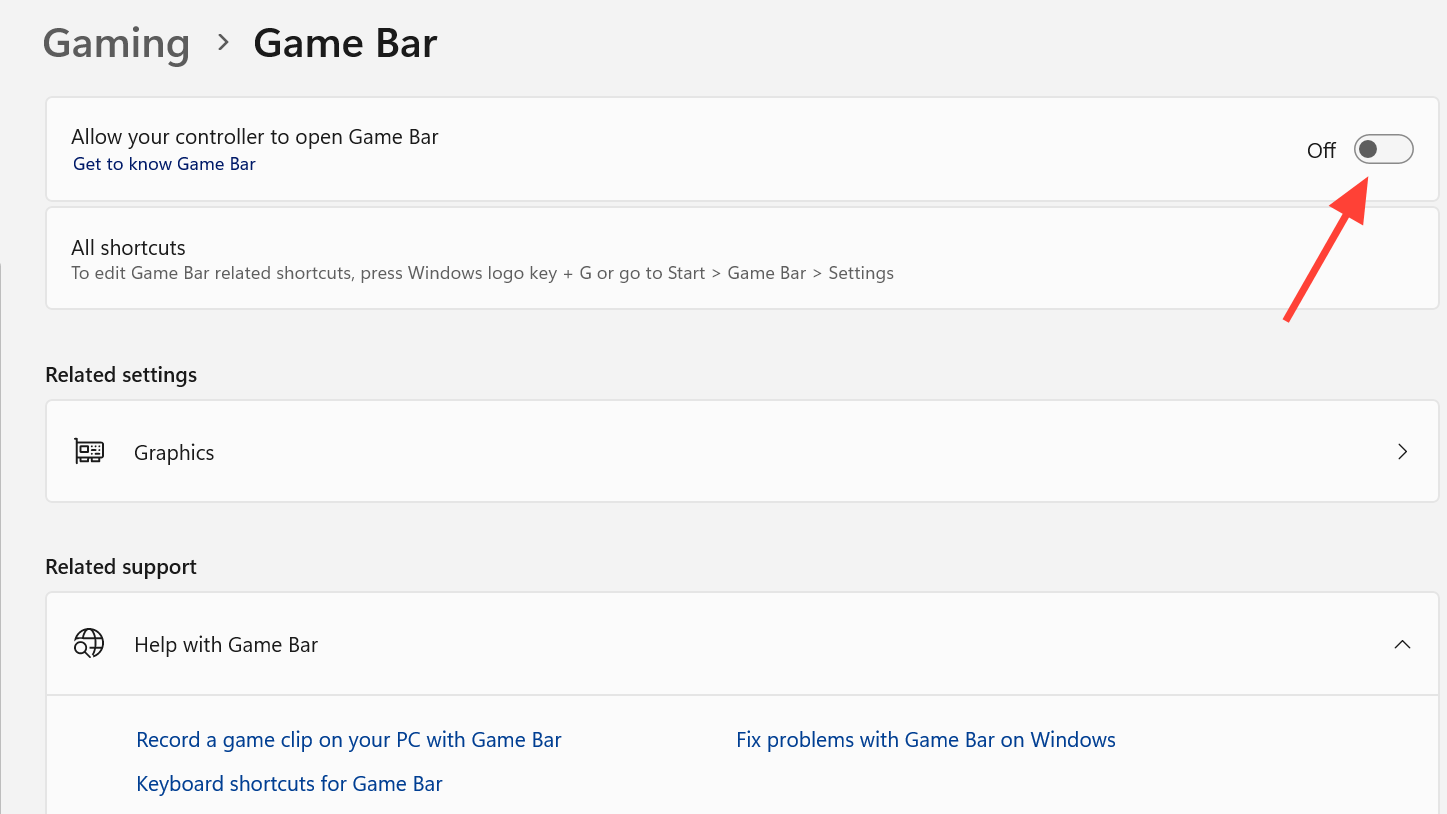The height and width of the screenshot is (814, 1447).
Task: Click the graphics card icon
Action: pyautogui.click(x=89, y=452)
